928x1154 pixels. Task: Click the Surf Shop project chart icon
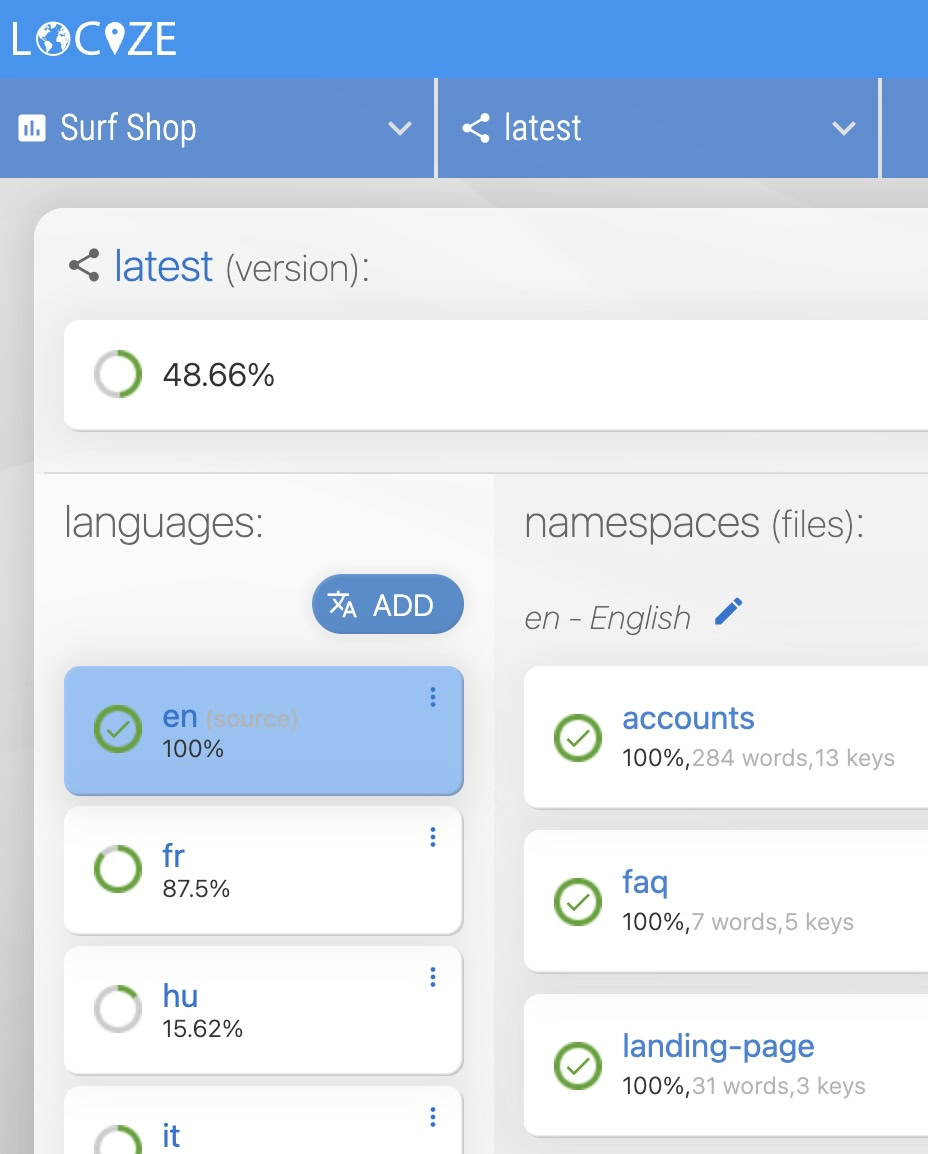[x=32, y=128]
